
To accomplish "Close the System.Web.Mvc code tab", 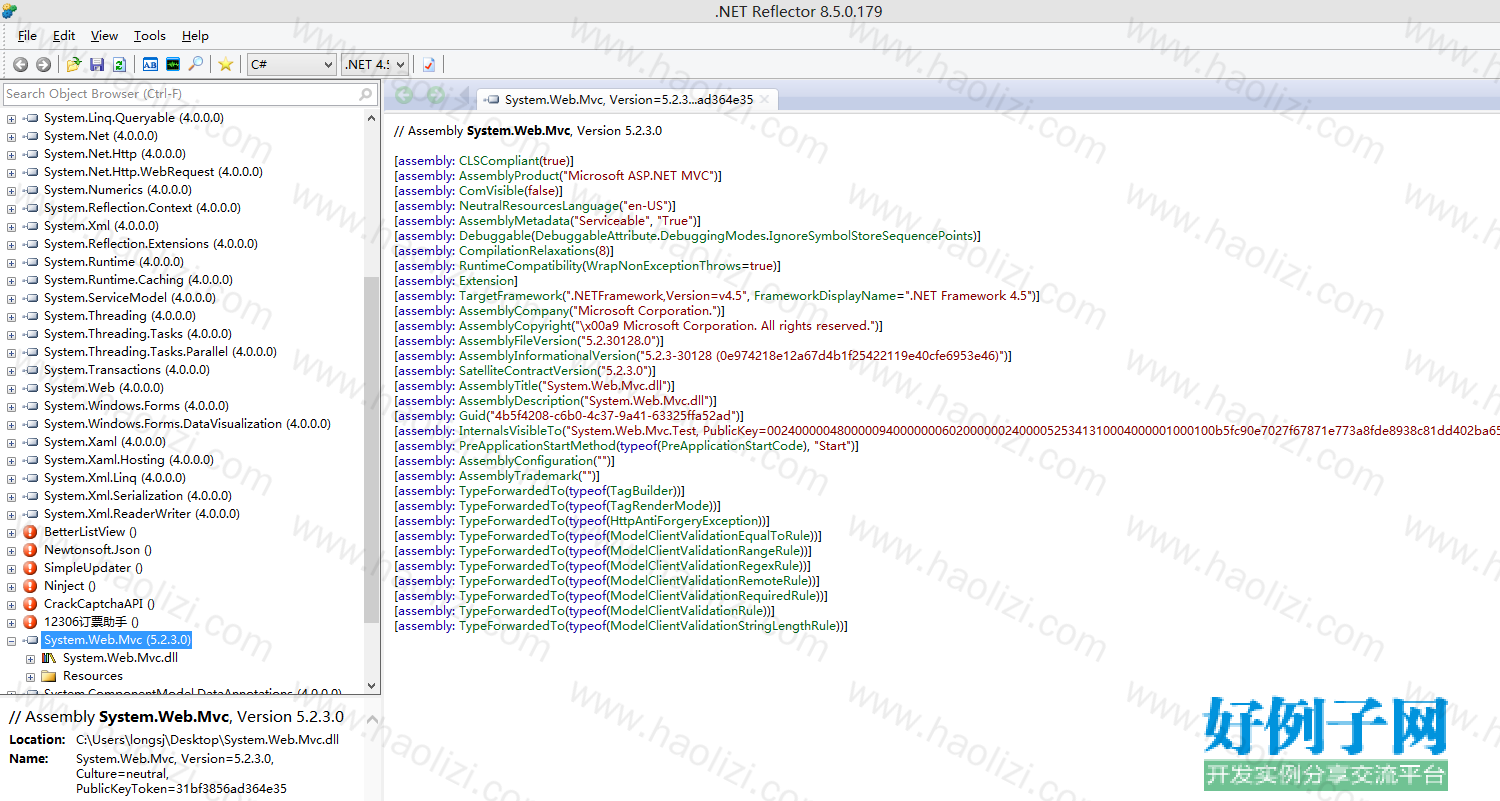I will [x=765, y=99].
